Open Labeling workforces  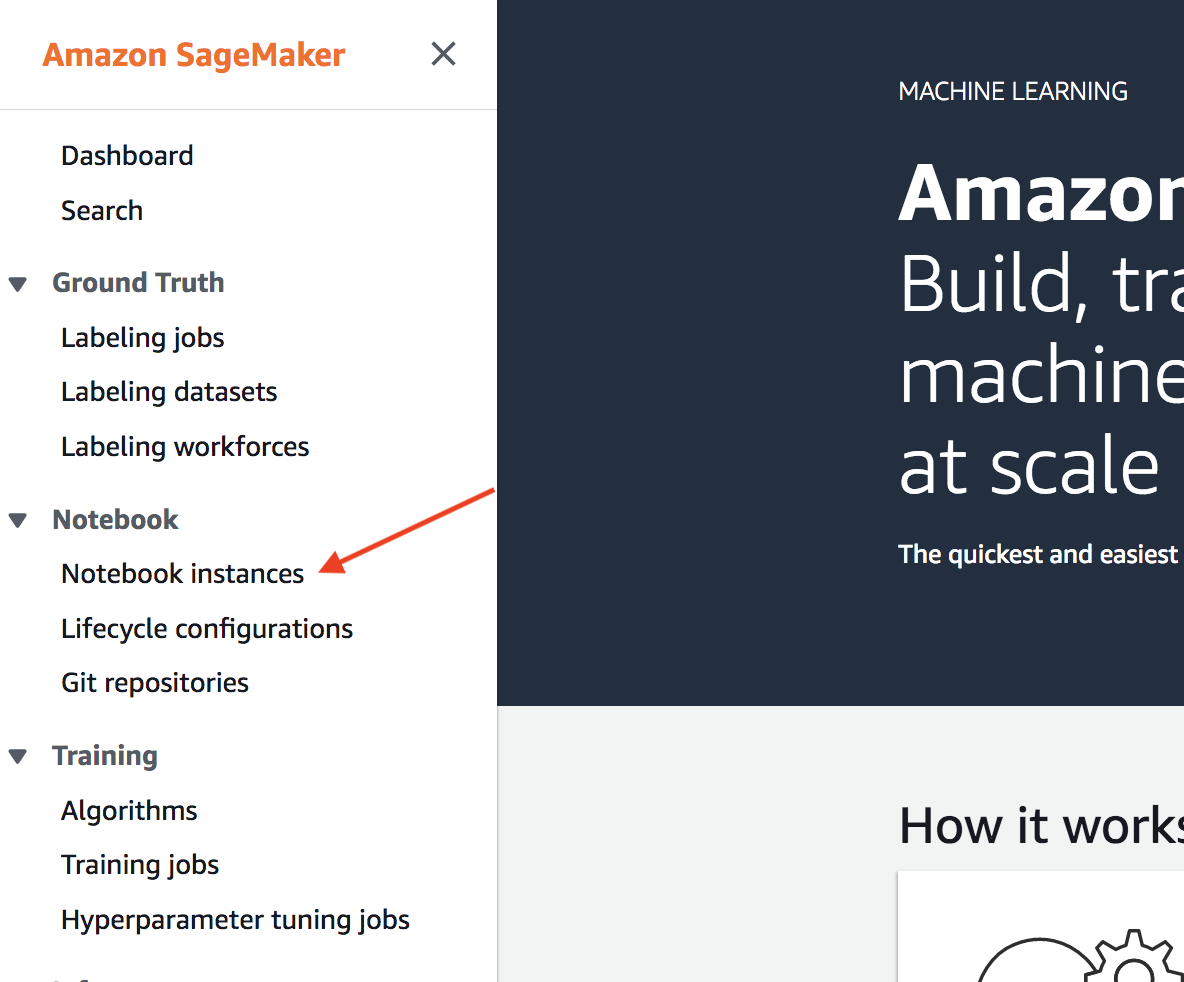(185, 446)
